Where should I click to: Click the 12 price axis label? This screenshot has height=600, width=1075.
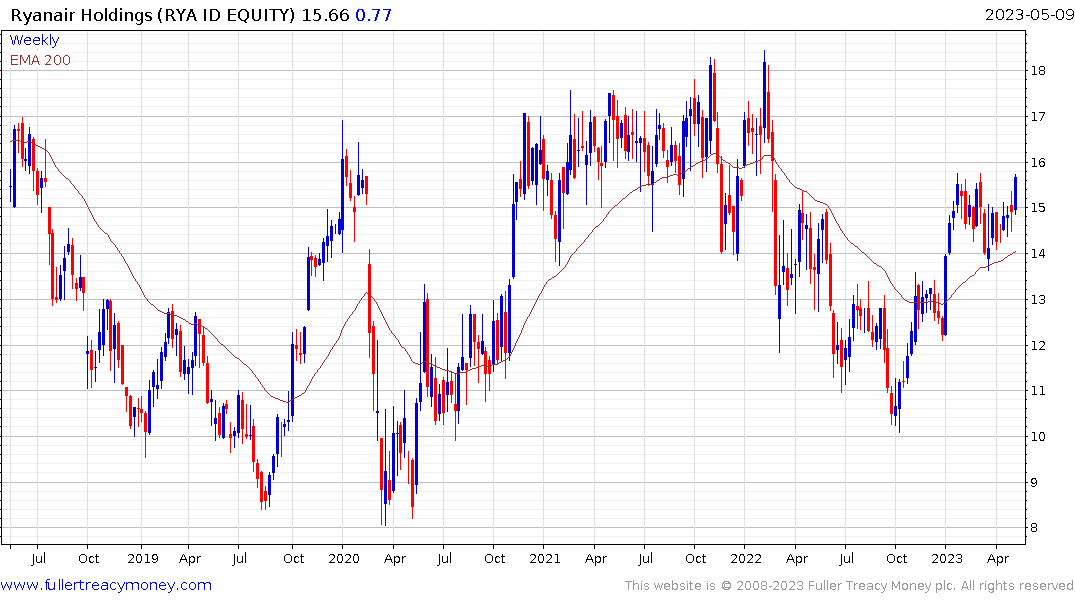pos(1038,346)
